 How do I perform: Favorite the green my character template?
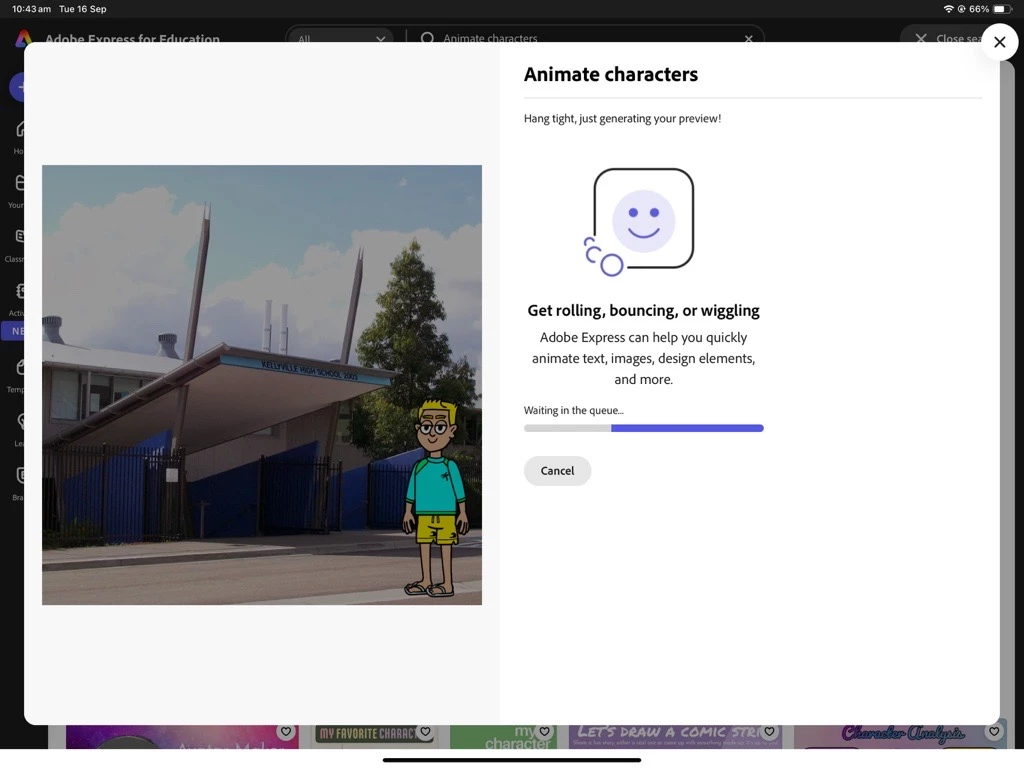click(544, 732)
